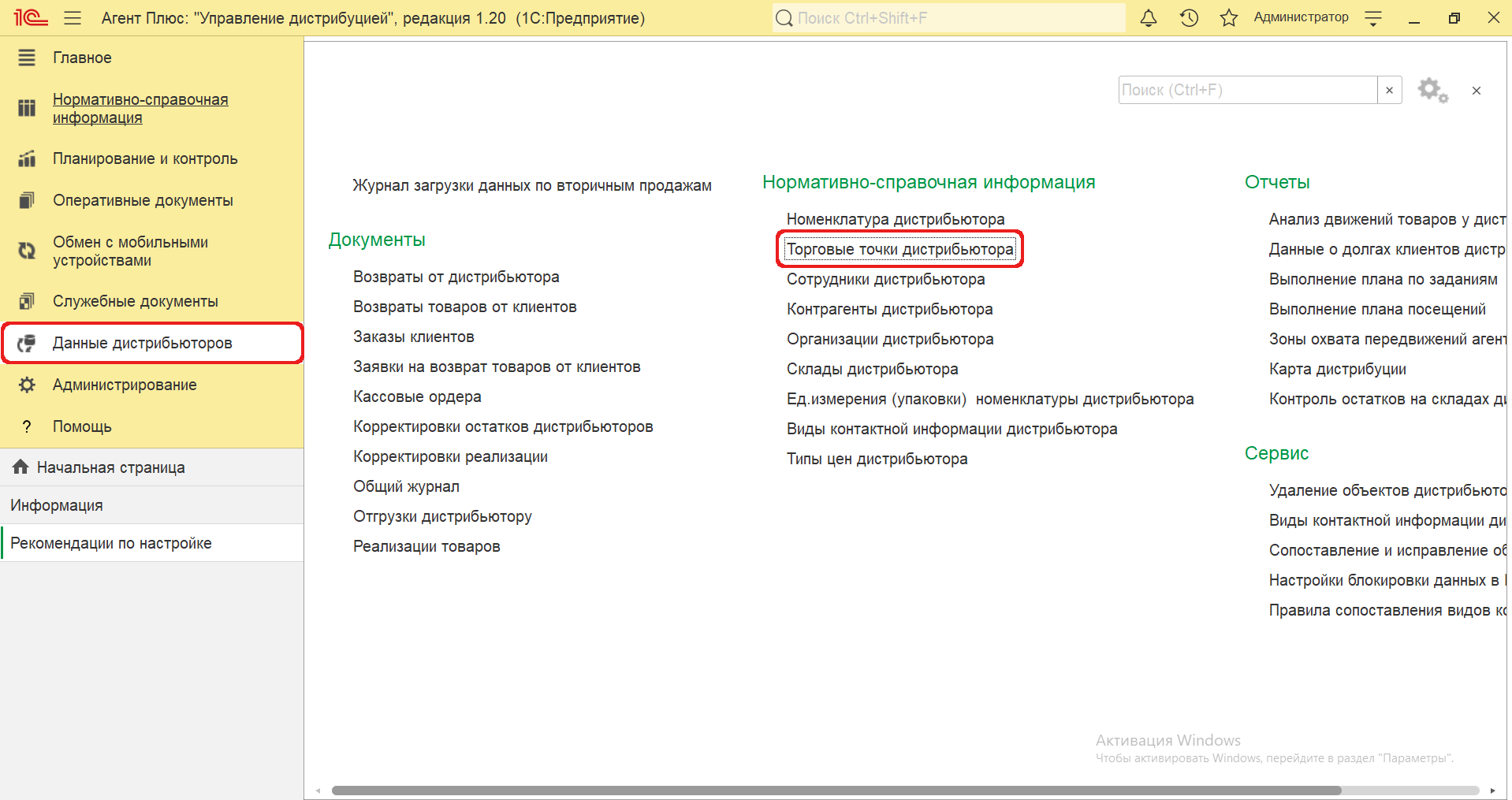Switch to the Информация tab
The image size is (1512, 800).
click(151, 505)
